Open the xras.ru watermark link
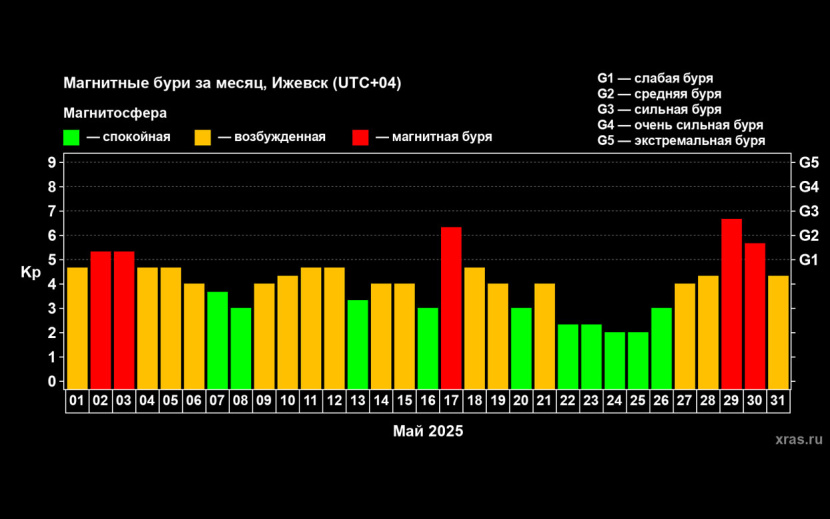Screen dimensions: 830x519 coord(798,438)
